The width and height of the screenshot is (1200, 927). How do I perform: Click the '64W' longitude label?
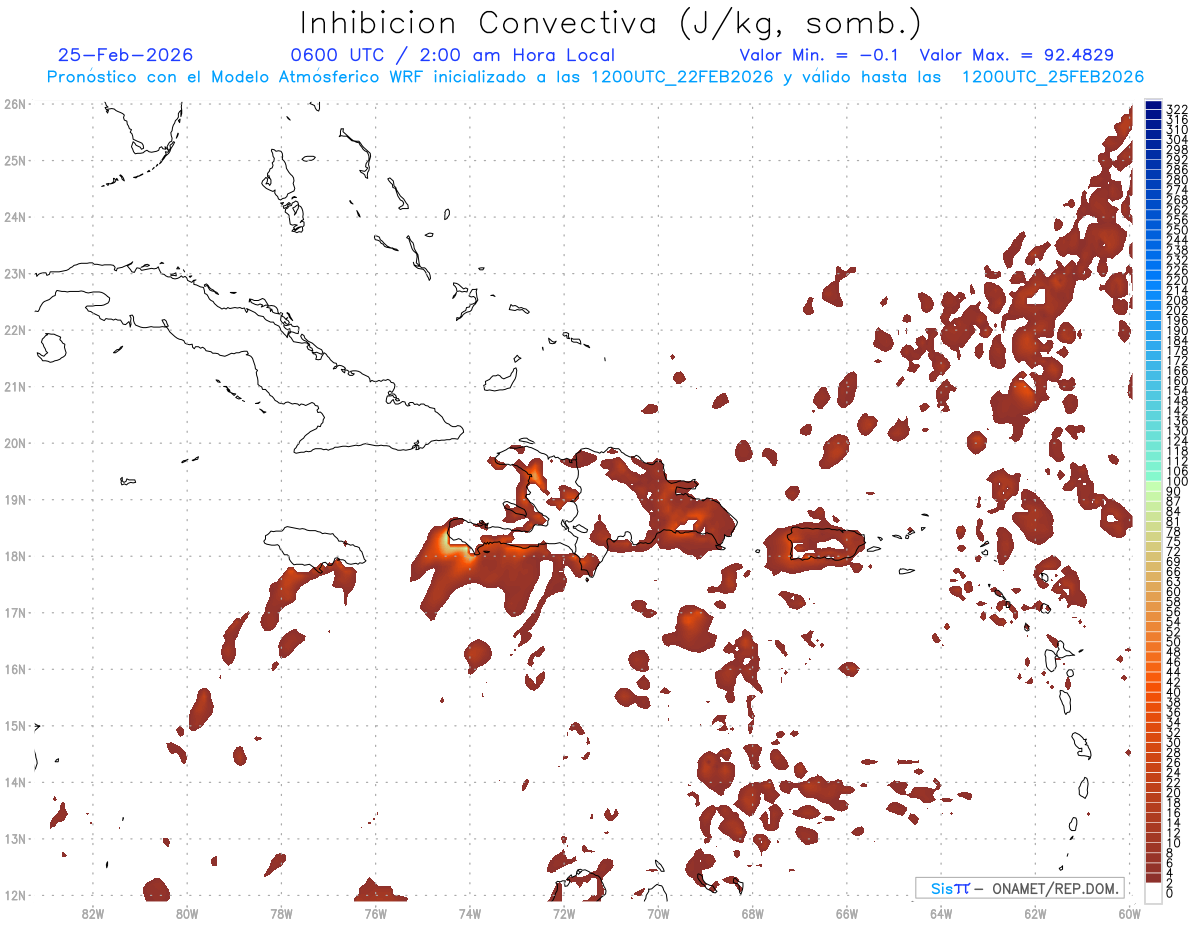(941, 914)
